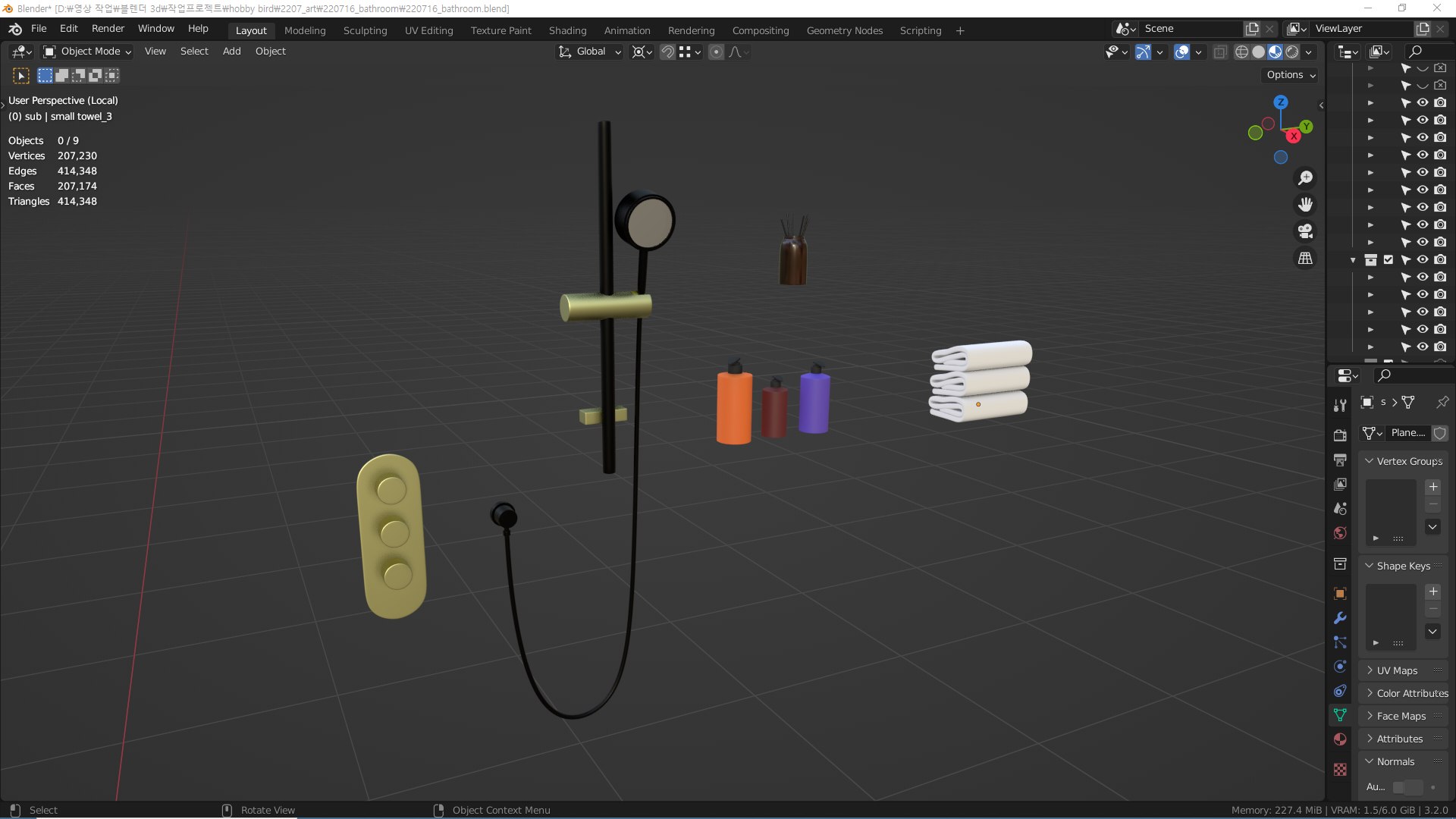Open the Texture properties checker tab
The width and height of the screenshot is (1456, 819).
click(1340, 770)
